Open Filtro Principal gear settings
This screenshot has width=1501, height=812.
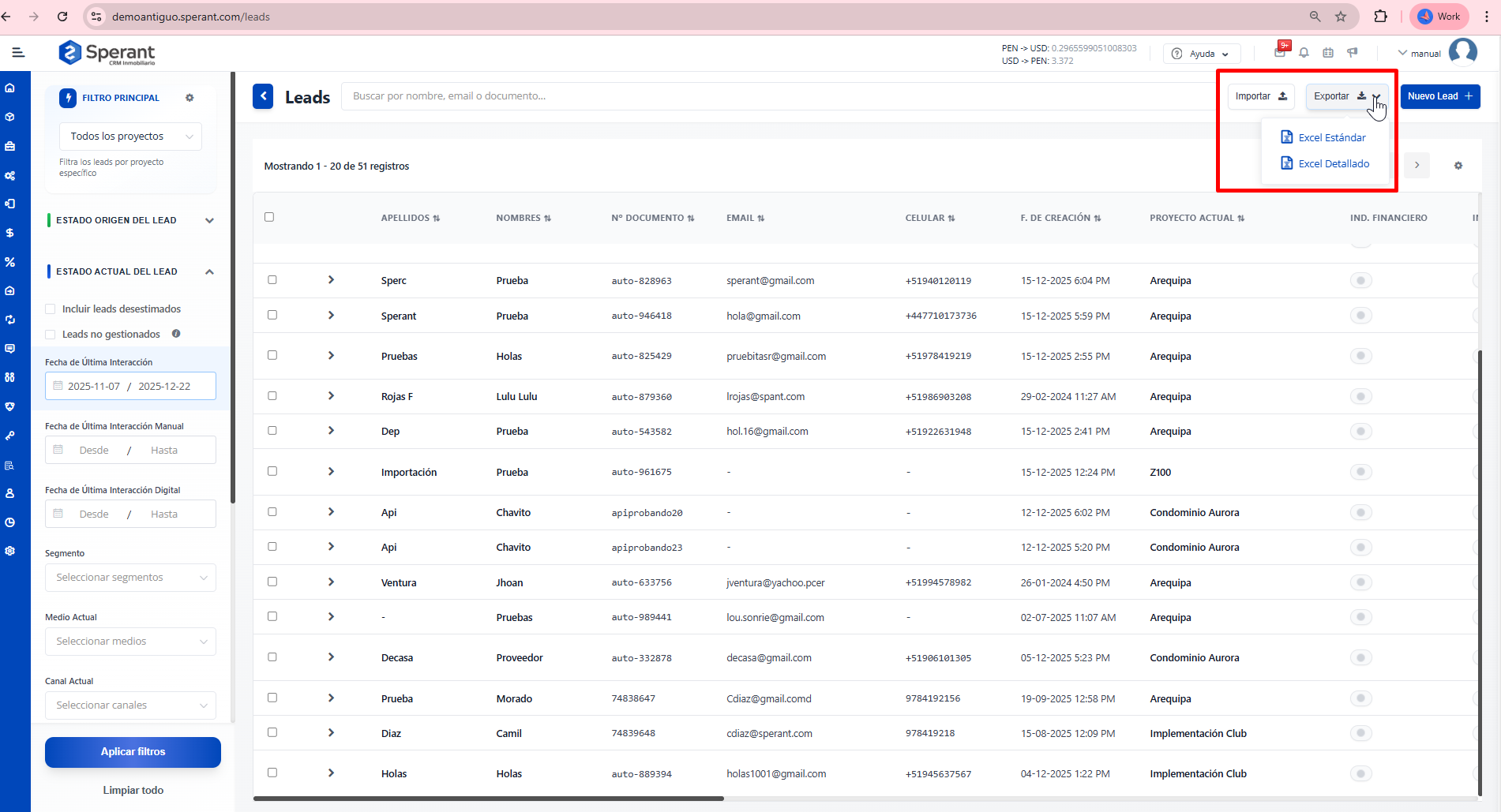tap(190, 98)
